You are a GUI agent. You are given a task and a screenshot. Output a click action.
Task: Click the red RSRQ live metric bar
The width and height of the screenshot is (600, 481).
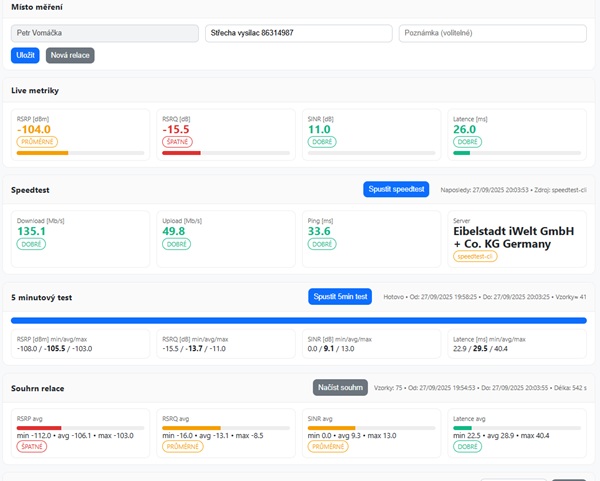pos(182,153)
